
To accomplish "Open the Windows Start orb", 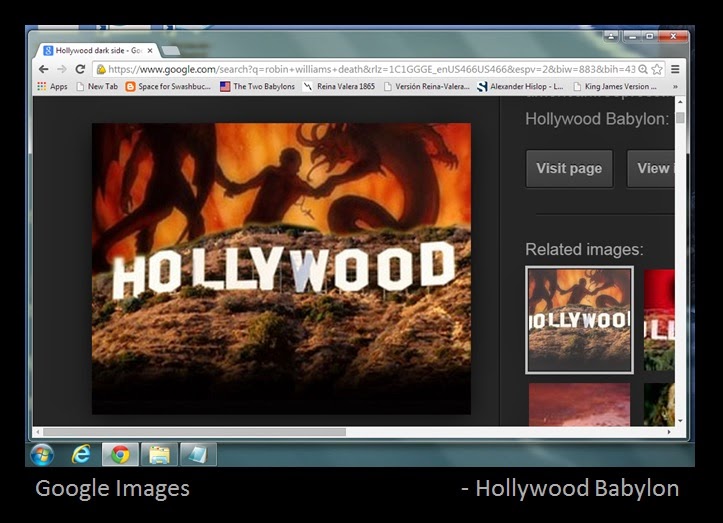I will (42, 455).
